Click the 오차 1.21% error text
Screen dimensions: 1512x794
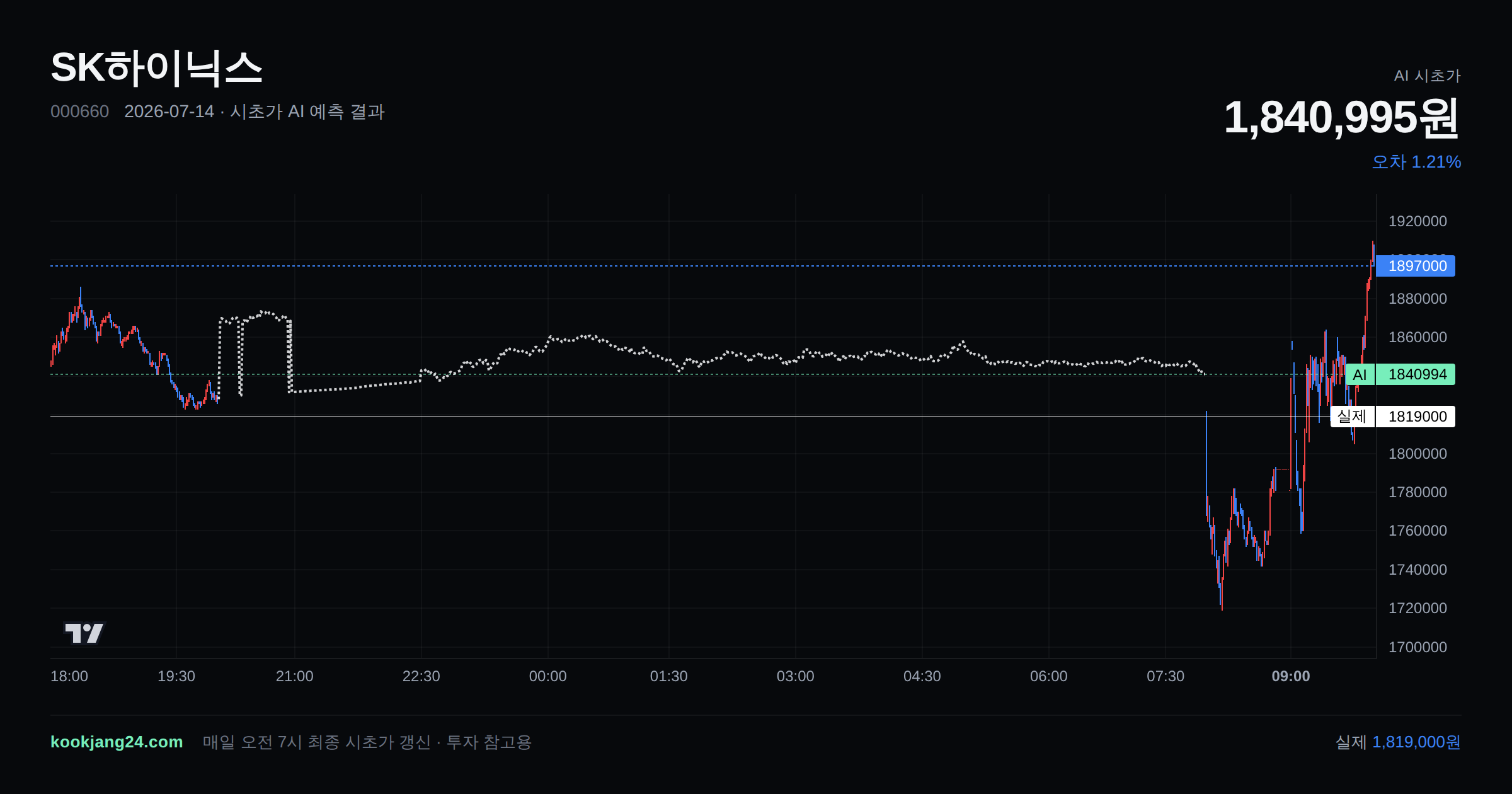(1416, 162)
